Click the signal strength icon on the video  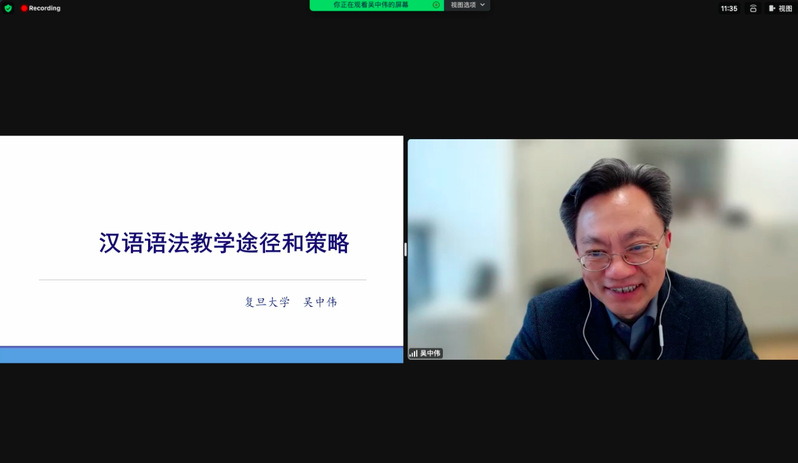pos(413,353)
